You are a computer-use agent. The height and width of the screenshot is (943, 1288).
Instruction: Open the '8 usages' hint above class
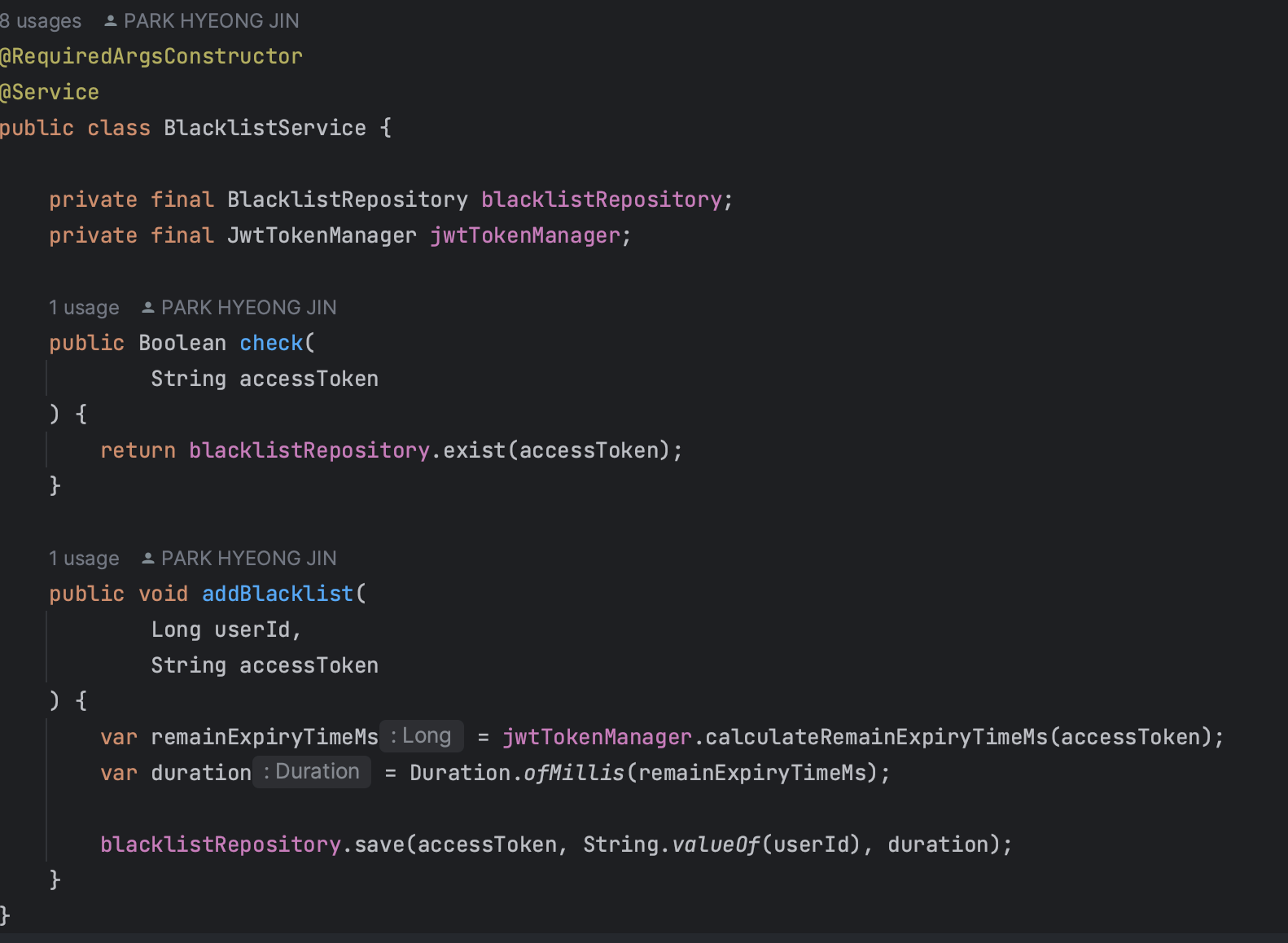41,21
